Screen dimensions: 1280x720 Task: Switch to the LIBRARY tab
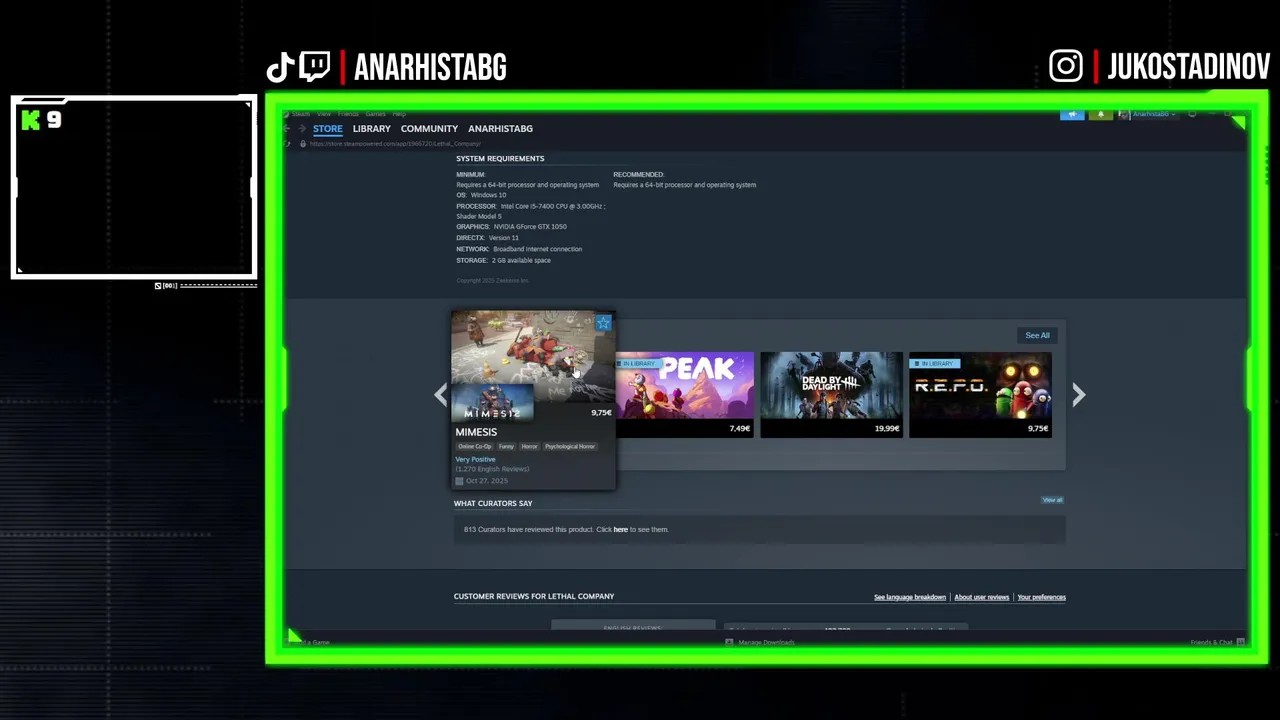coord(371,129)
